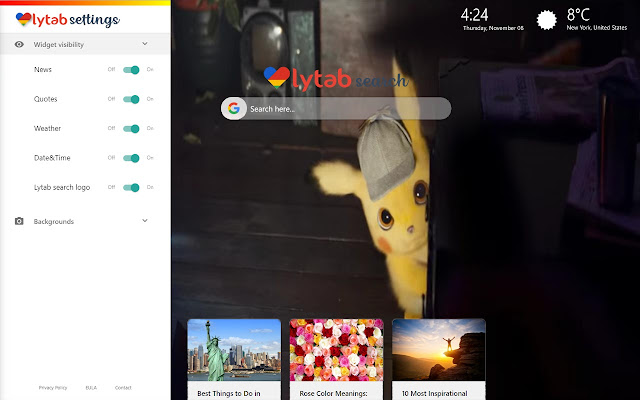
Task: Click the 8°C temperature reading
Action: [x=578, y=15]
